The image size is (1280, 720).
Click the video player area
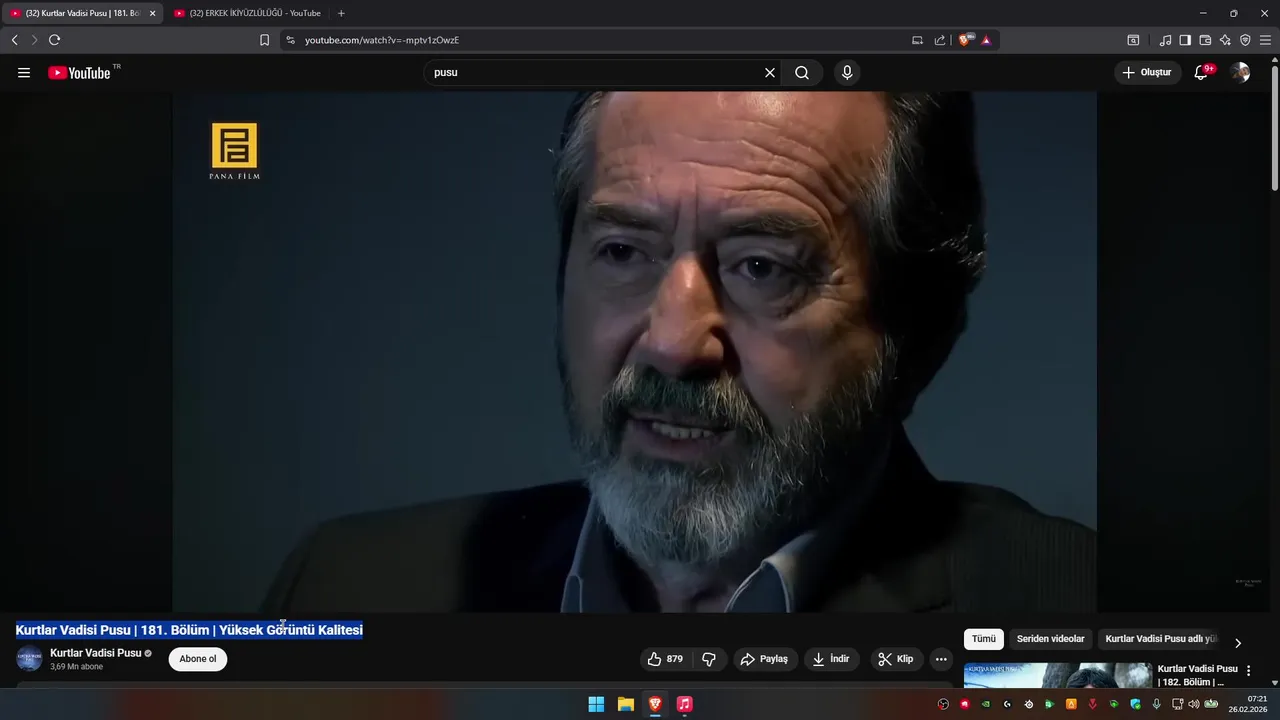(634, 352)
